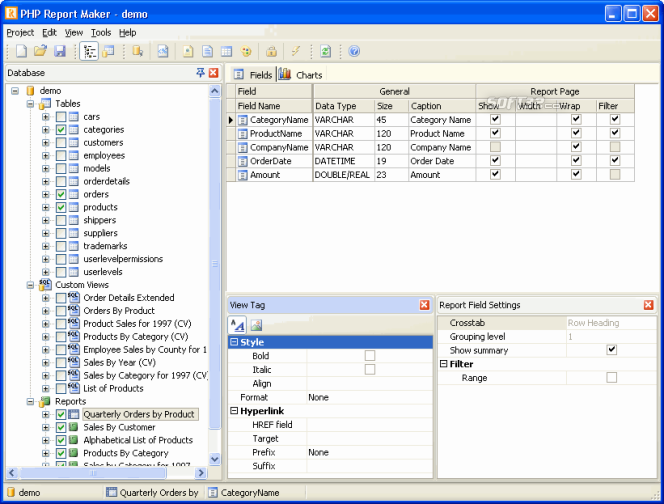Toggle Filter checkbox for OrderDate field
The height and width of the screenshot is (504, 664).
click(615, 161)
